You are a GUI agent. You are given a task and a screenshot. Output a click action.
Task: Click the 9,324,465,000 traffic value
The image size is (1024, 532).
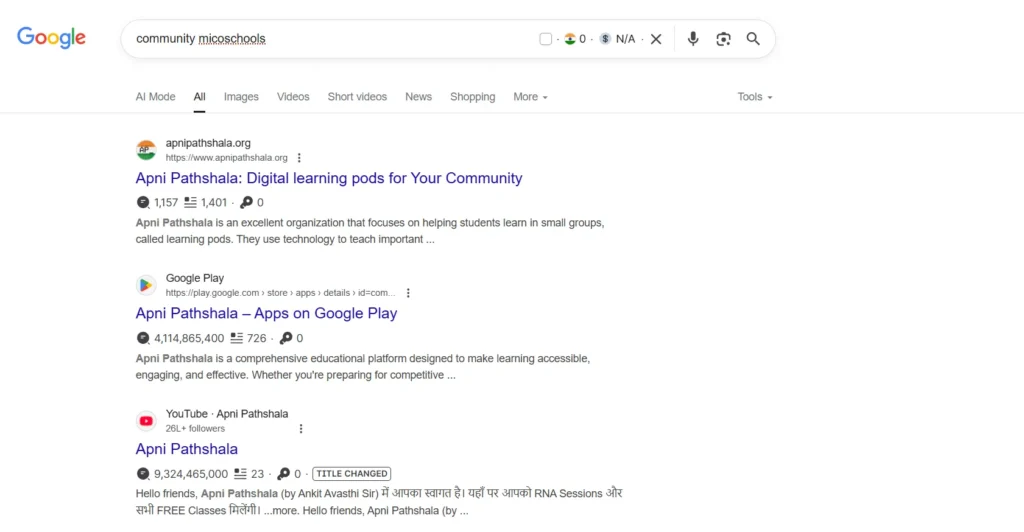(x=191, y=474)
